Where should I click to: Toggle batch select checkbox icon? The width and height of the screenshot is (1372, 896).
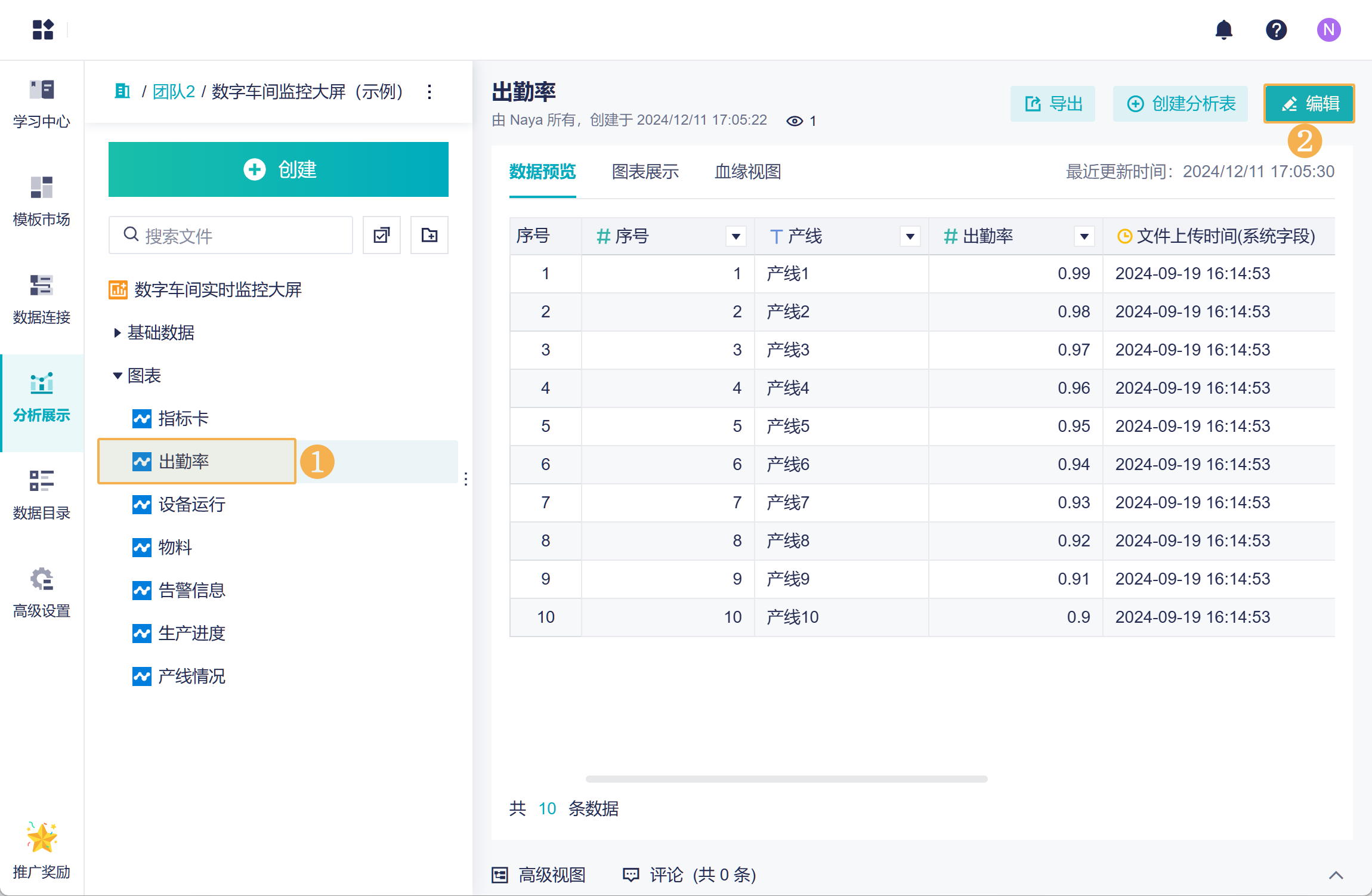[x=382, y=235]
